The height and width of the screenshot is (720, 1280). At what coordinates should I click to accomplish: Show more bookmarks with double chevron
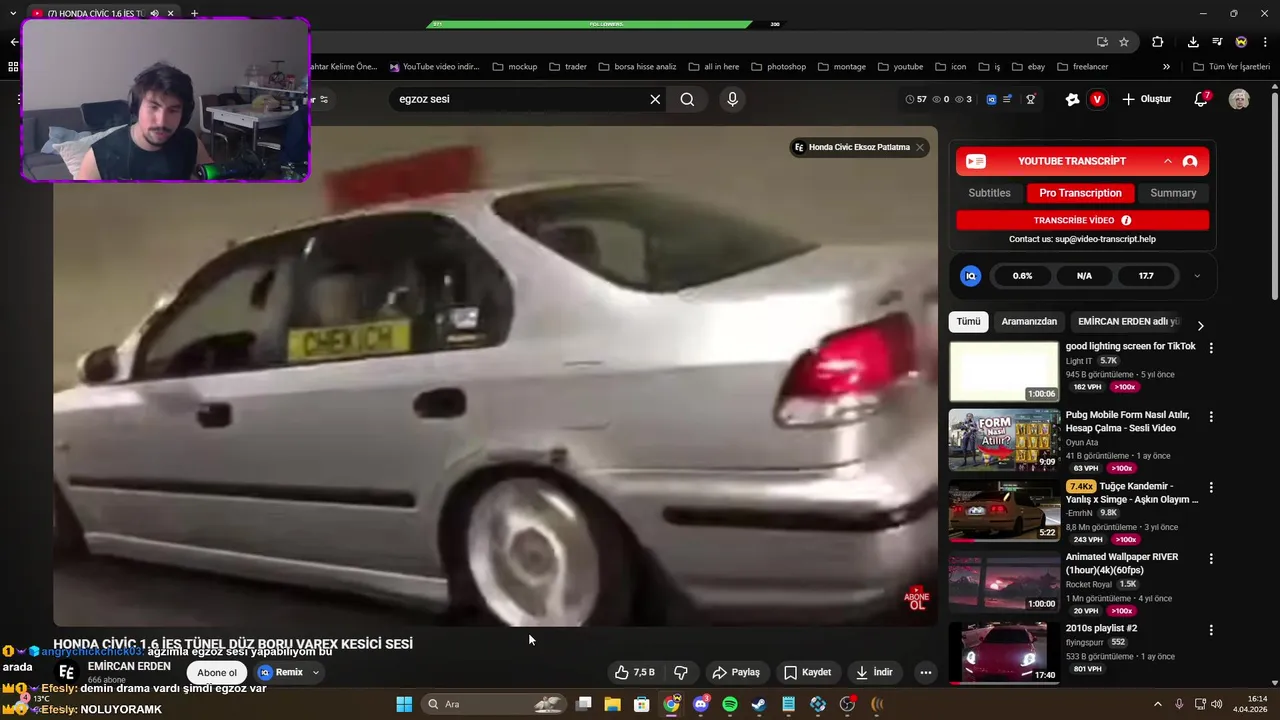(1166, 67)
